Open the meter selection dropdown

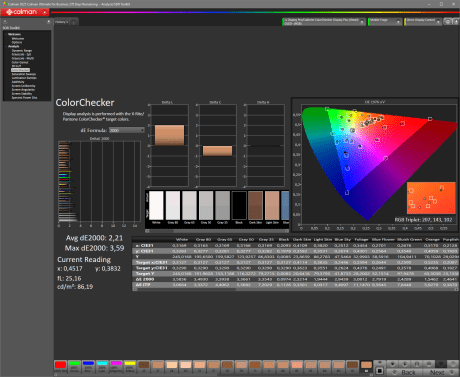[x=324, y=22]
